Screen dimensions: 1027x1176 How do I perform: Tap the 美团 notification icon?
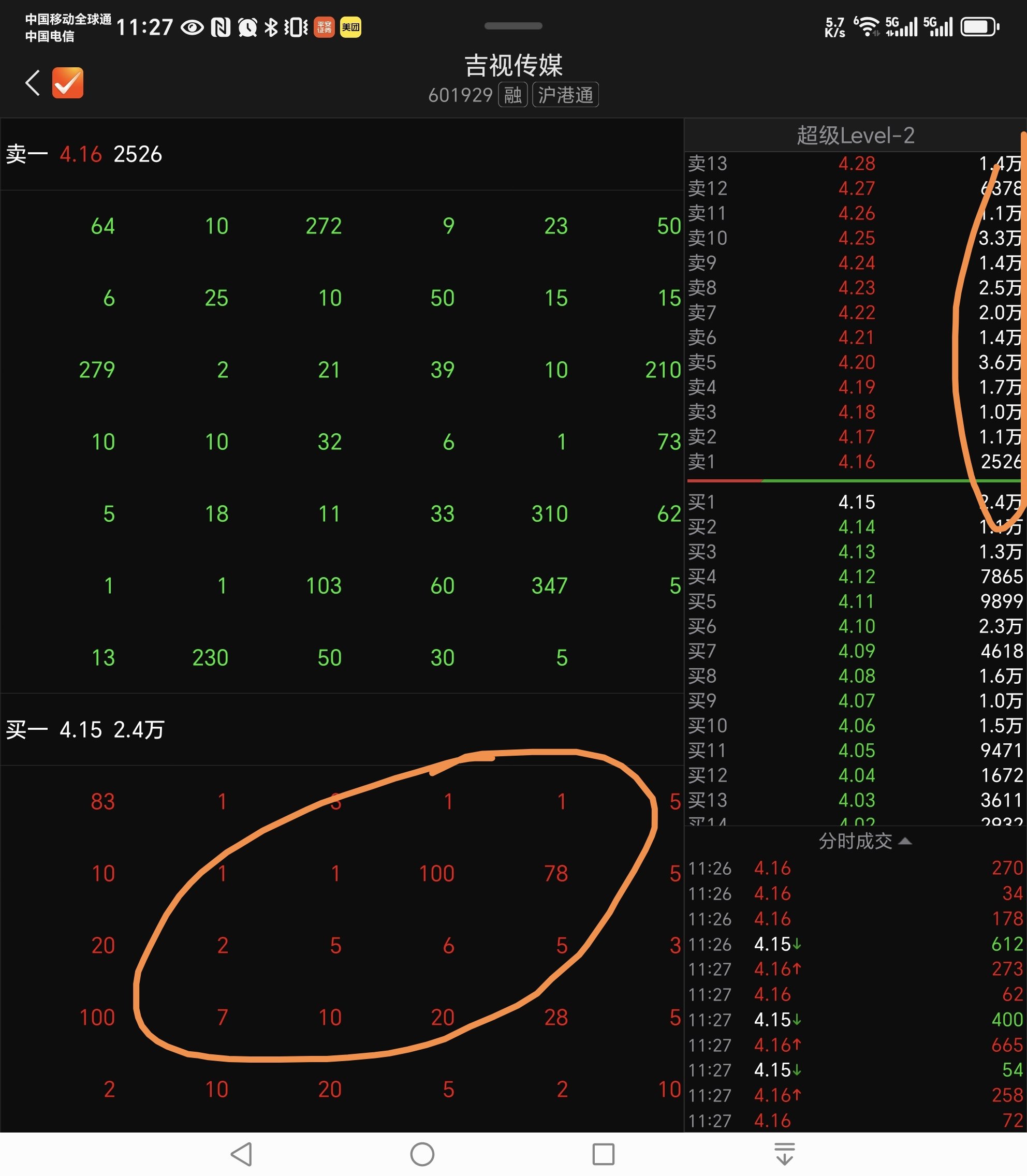pos(351,27)
